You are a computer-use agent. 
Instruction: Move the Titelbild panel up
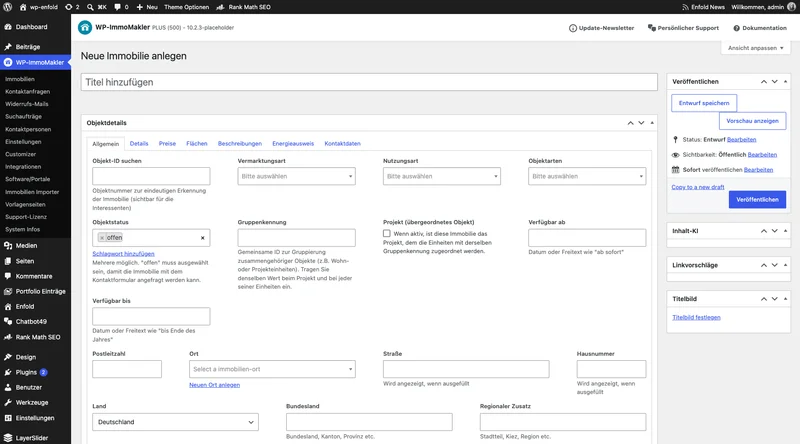click(764, 299)
